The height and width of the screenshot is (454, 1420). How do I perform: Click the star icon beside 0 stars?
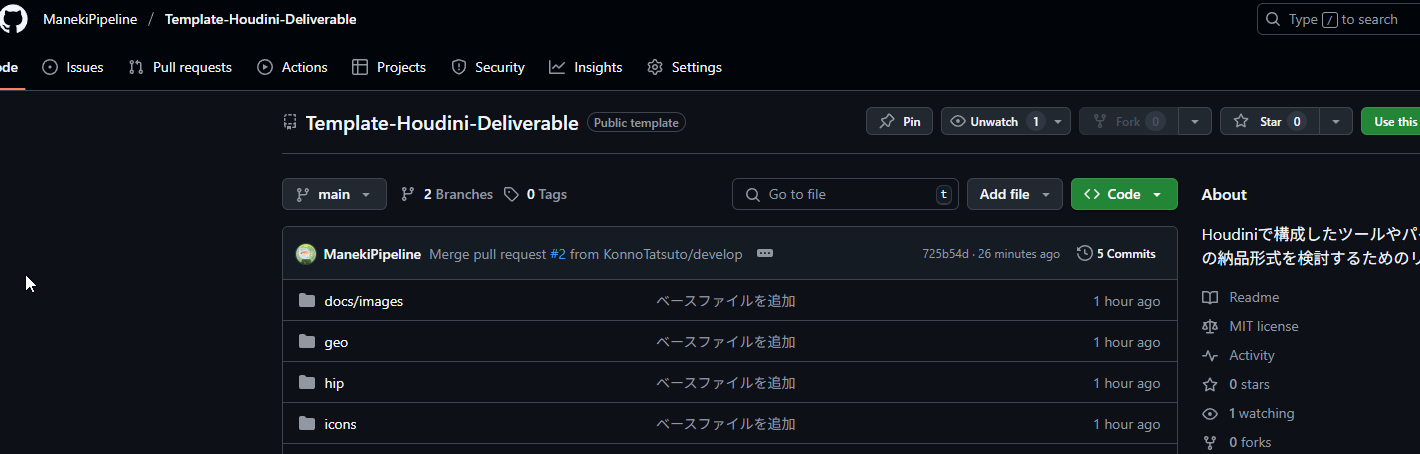tap(1210, 384)
